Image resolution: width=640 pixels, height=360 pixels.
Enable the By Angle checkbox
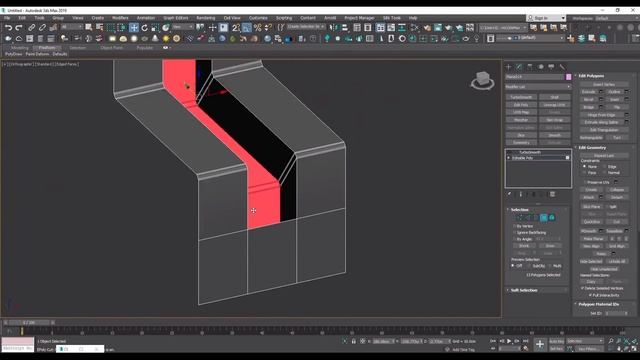click(x=514, y=239)
